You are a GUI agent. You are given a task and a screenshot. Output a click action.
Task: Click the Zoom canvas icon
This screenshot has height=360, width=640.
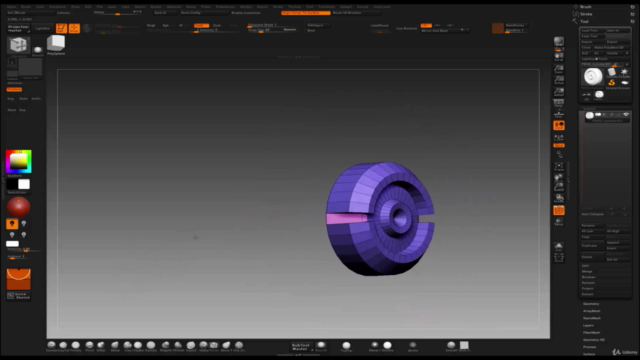pos(559,69)
